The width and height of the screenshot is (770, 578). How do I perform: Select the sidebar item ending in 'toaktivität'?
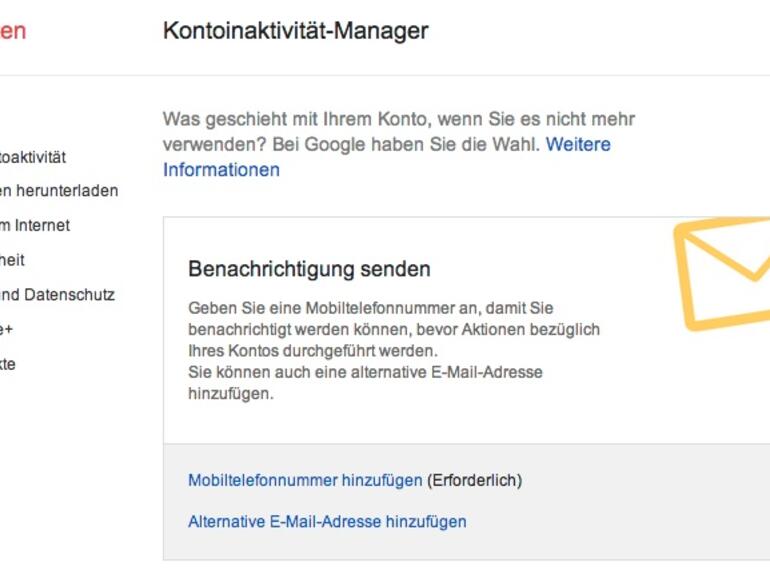coord(34,157)
